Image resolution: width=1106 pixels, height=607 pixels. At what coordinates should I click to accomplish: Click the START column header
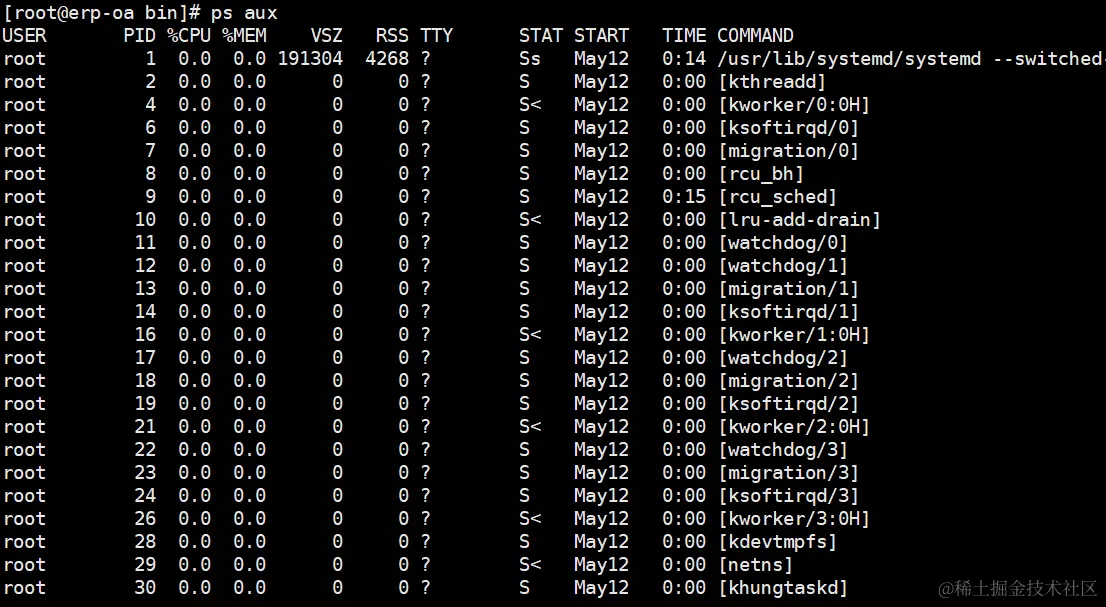click(601, 35)
